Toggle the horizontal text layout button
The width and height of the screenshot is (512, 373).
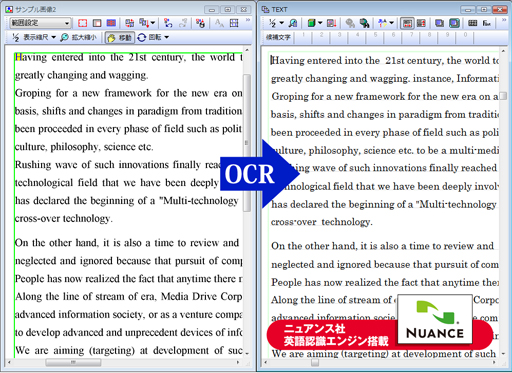click(x=407, y=23)
